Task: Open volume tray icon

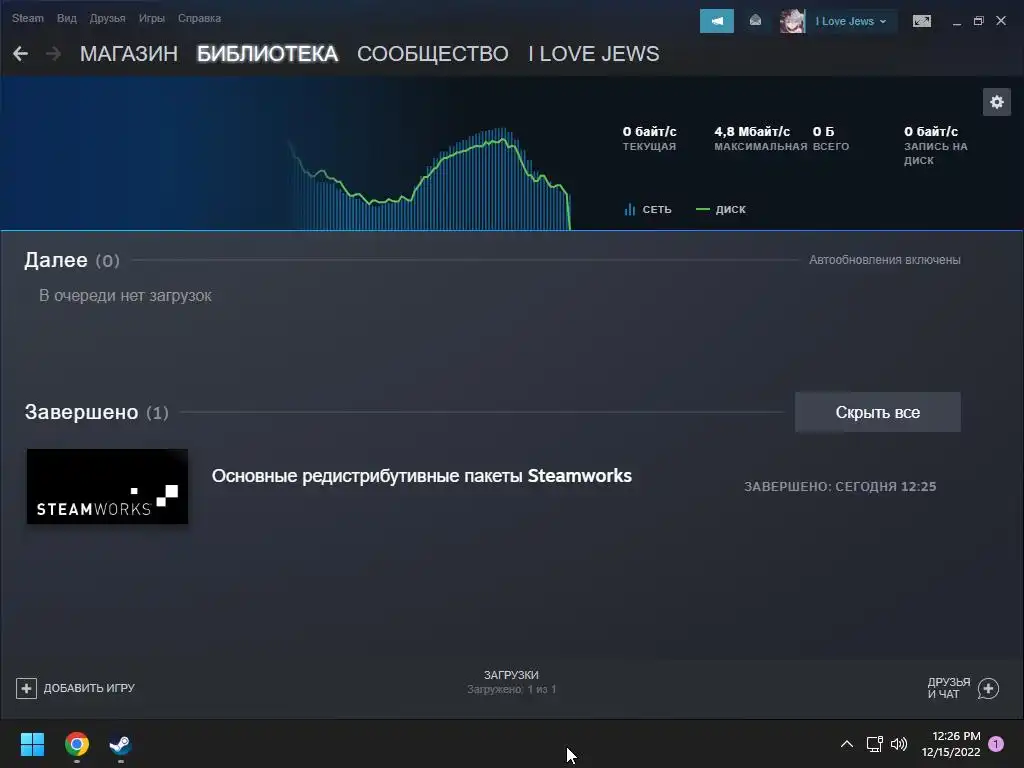Action: 899,744
